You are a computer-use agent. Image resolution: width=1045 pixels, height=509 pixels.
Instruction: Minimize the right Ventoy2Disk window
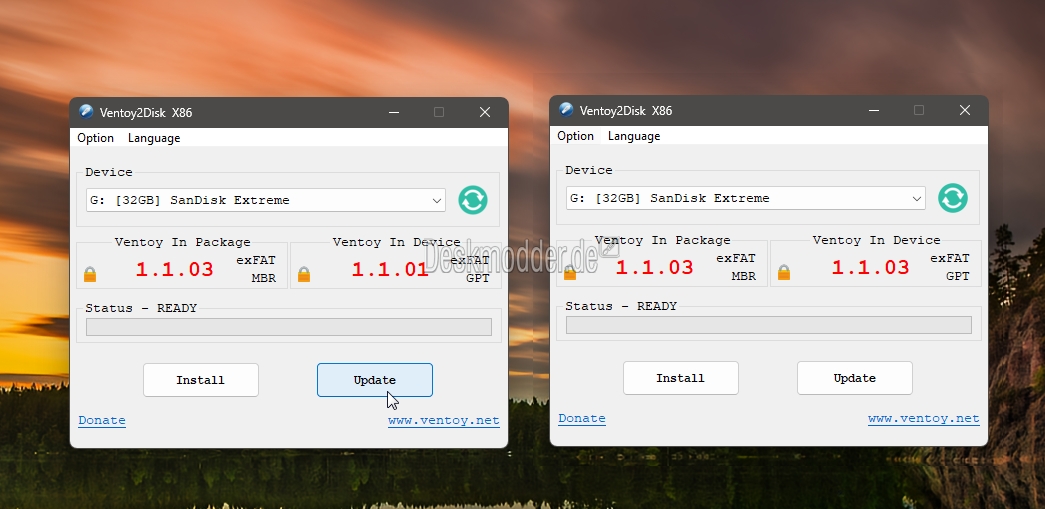pos(874,111)
